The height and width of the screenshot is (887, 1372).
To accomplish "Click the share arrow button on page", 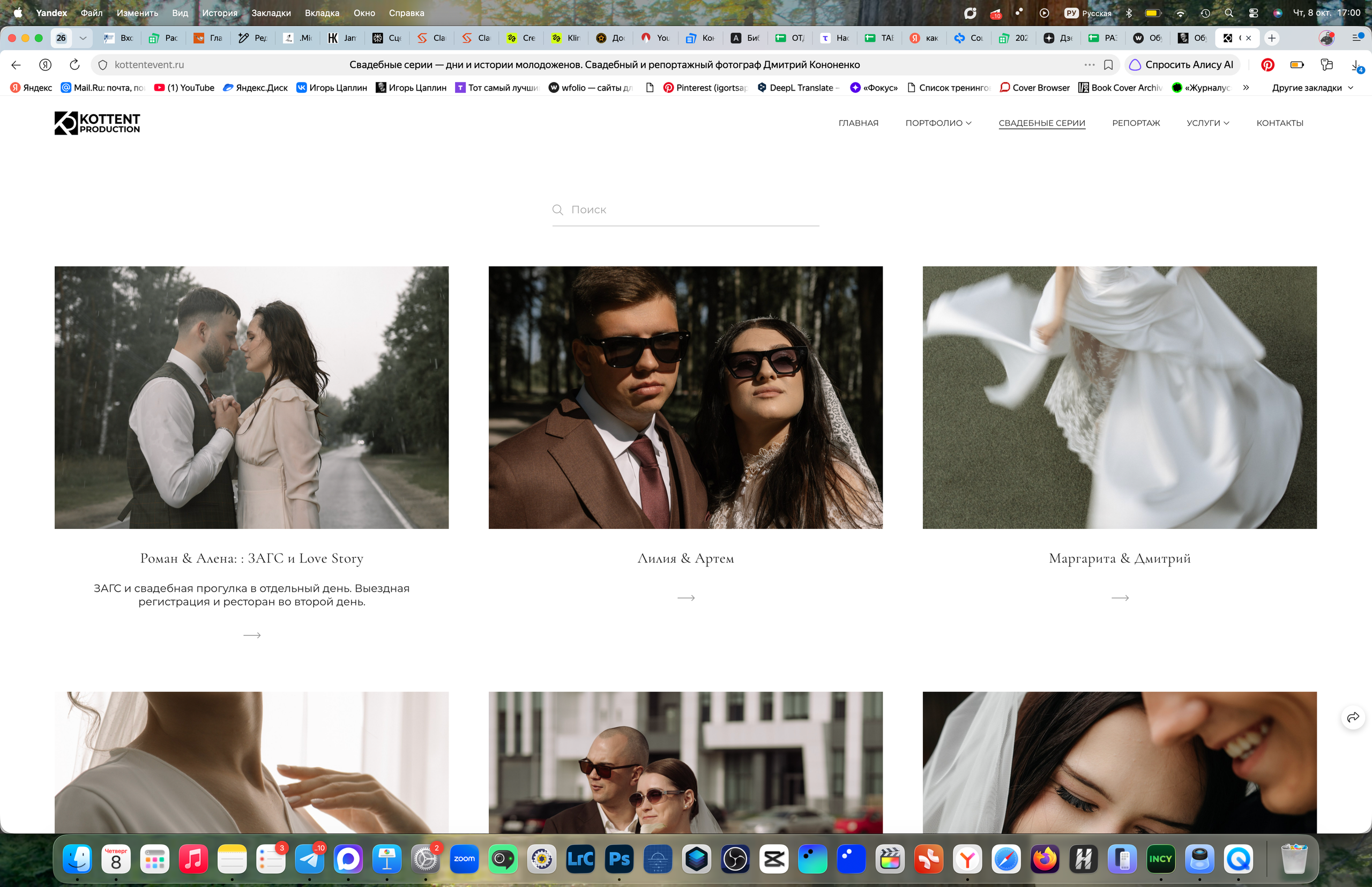I will click(x=1353, y=717).
